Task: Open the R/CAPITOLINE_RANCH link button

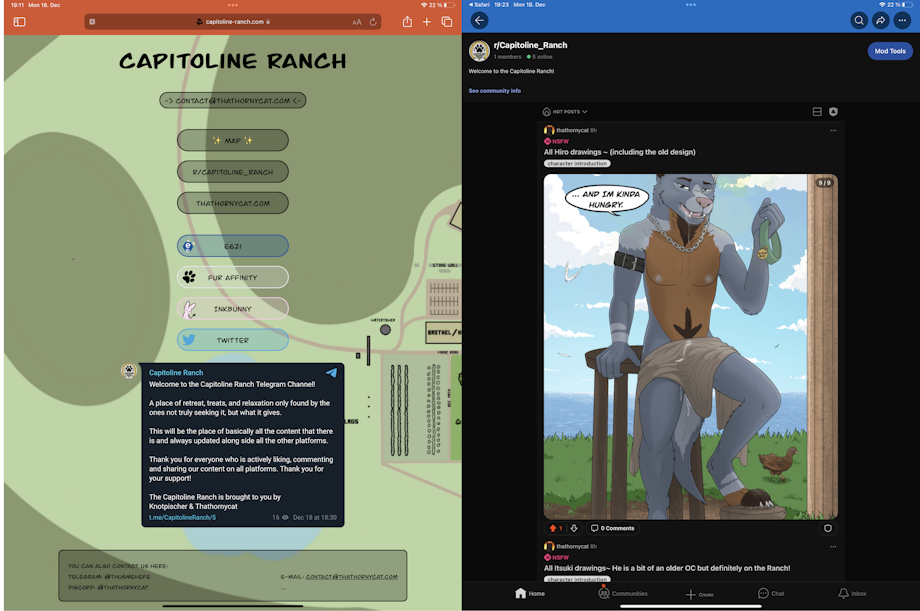Action: 233,172
